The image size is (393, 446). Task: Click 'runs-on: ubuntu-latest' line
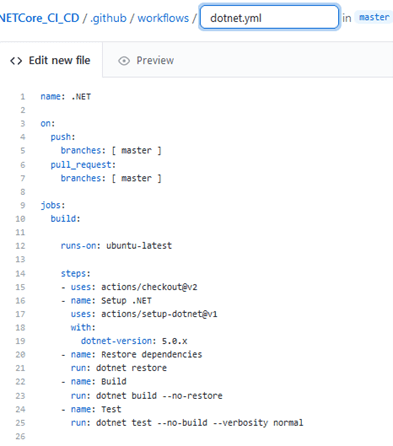pyautogui.click(x=116, y=246)
